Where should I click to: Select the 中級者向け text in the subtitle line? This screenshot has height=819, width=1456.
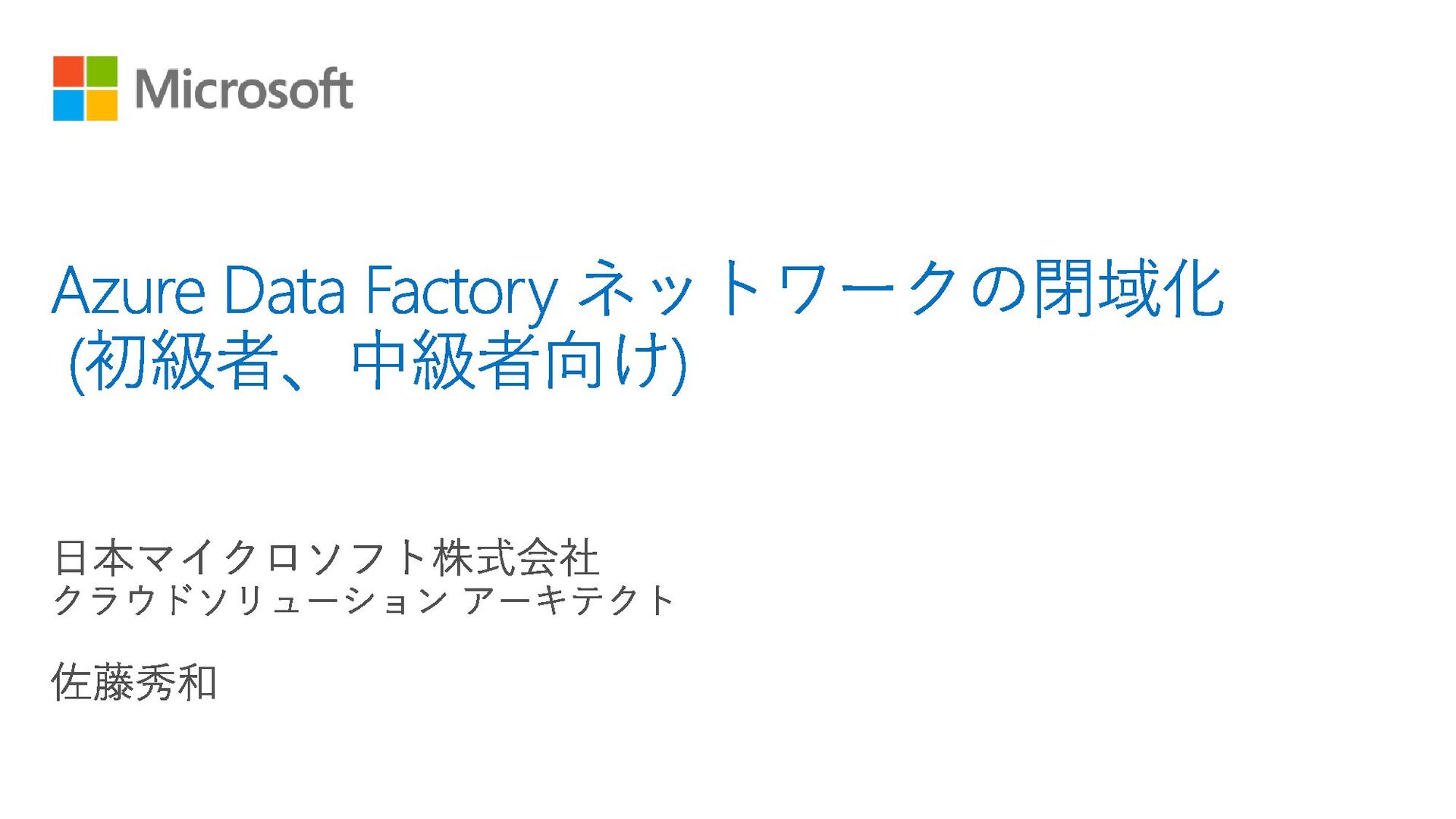[512, 360]
